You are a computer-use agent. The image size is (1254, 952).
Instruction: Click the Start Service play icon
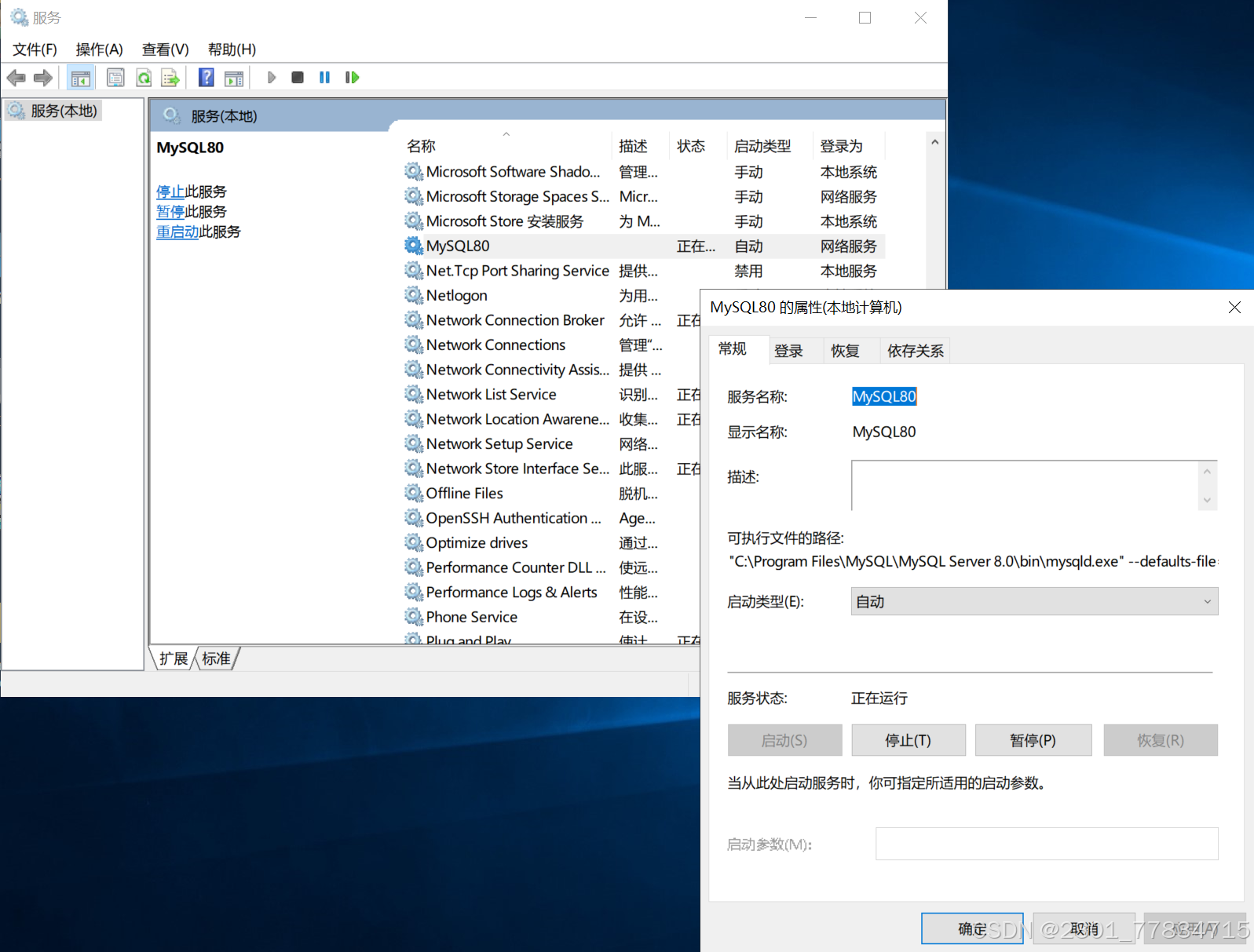pos(272,78)
